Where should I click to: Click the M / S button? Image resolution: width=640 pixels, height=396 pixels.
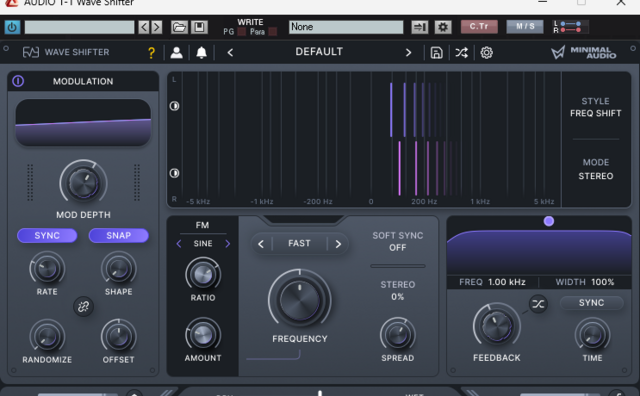click(525, 27)
